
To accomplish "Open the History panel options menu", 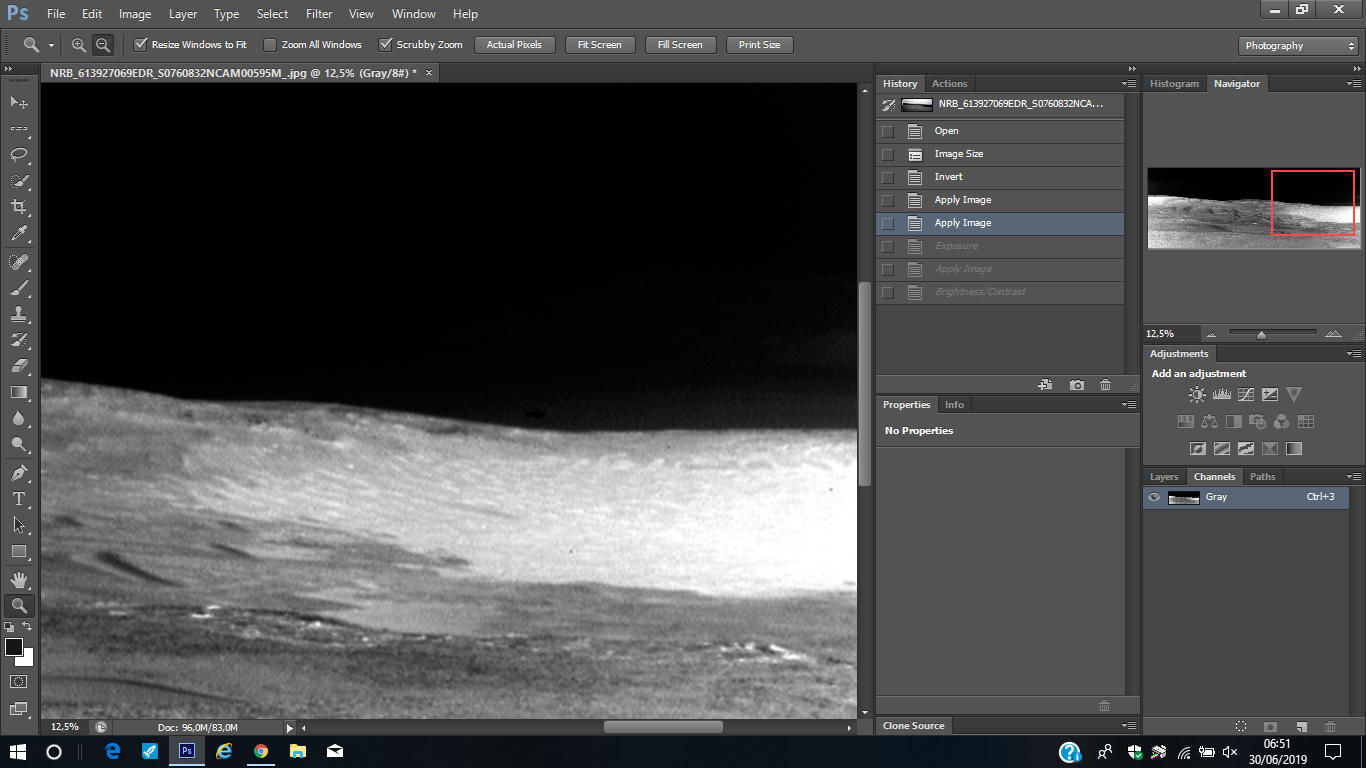I will pos(1129,84).
